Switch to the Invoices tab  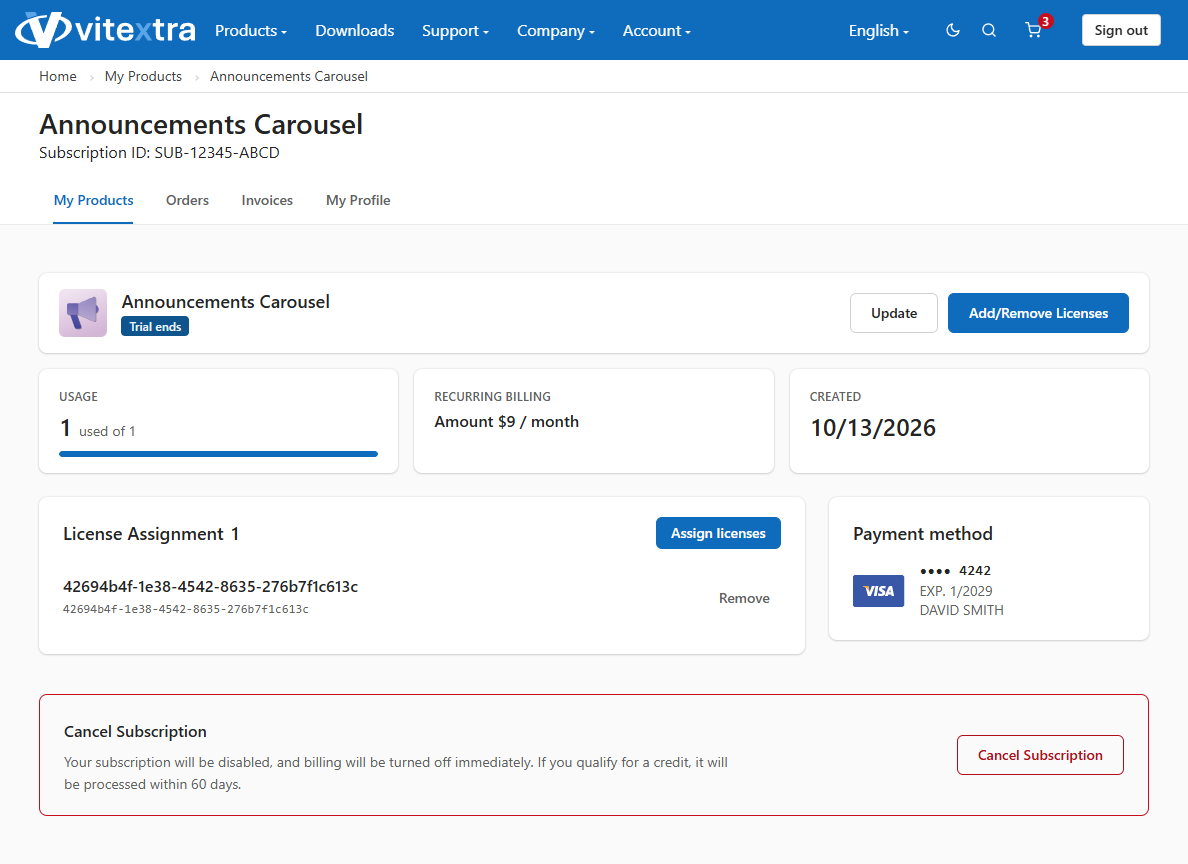tap(267, 201)
